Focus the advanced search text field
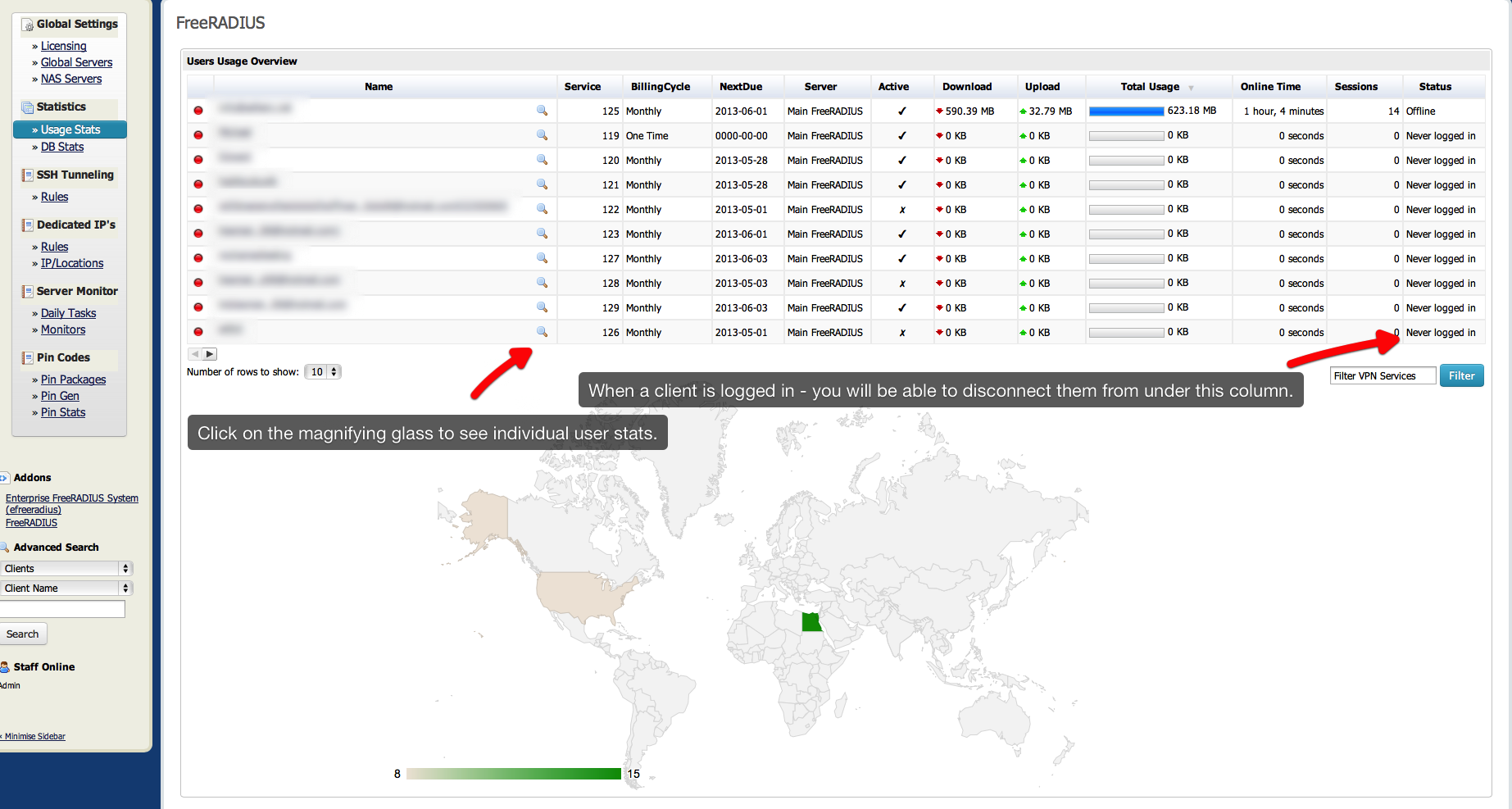 (62, 609)
